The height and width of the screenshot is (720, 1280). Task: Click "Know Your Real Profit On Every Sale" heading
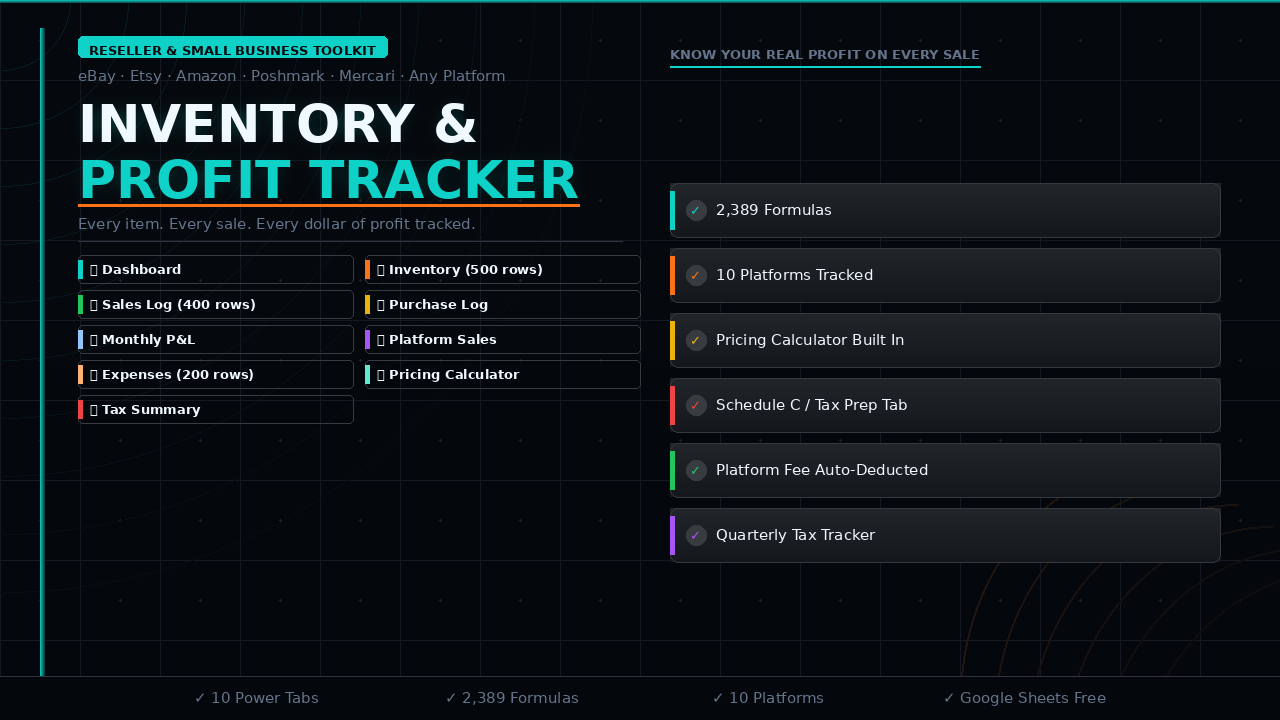tap(825, 55)
